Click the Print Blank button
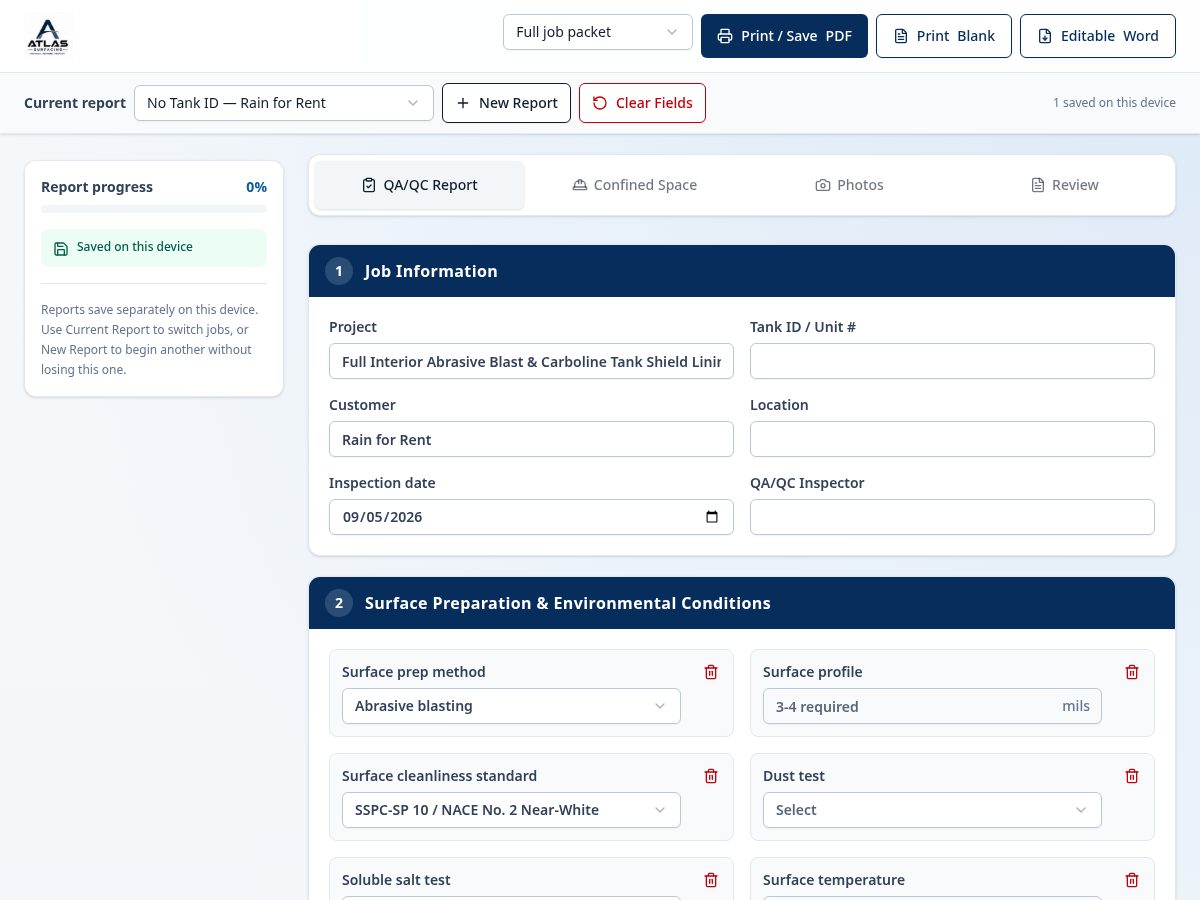1200x900 pixels. pos(944,36)
